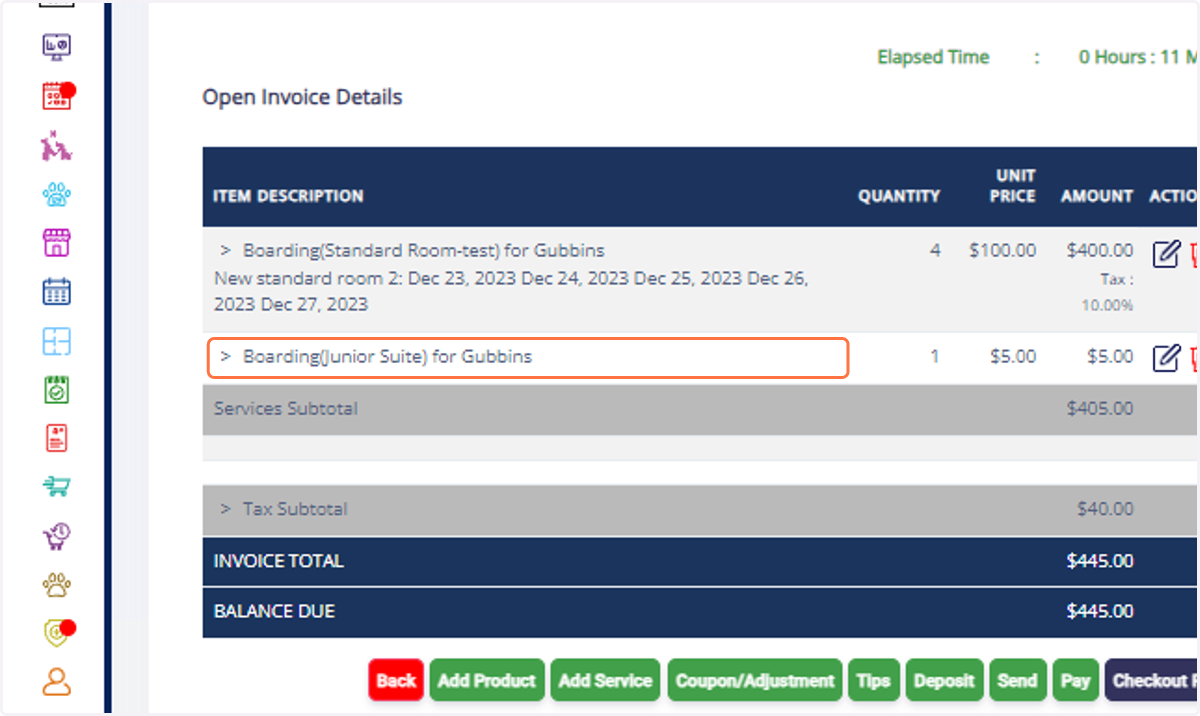Edit the Standard Room-test boarding line

[1166, 254]
